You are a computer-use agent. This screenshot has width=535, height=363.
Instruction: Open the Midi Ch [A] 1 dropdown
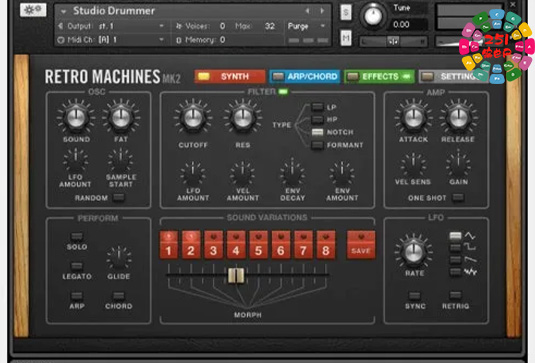112,40
